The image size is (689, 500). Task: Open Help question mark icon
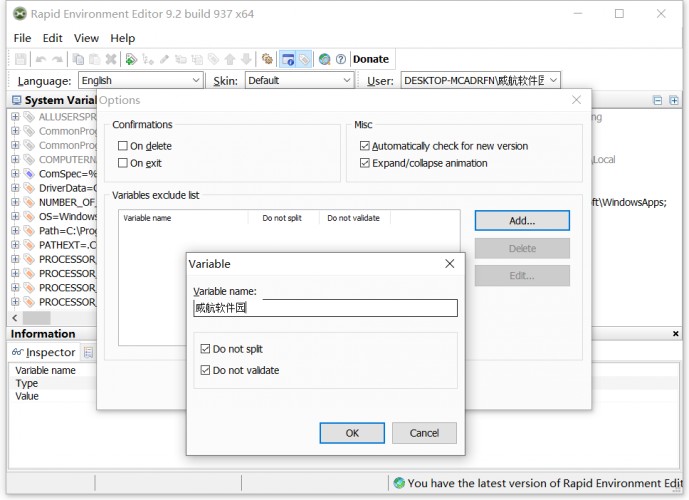pyautogui.click(x=341, y=59)
